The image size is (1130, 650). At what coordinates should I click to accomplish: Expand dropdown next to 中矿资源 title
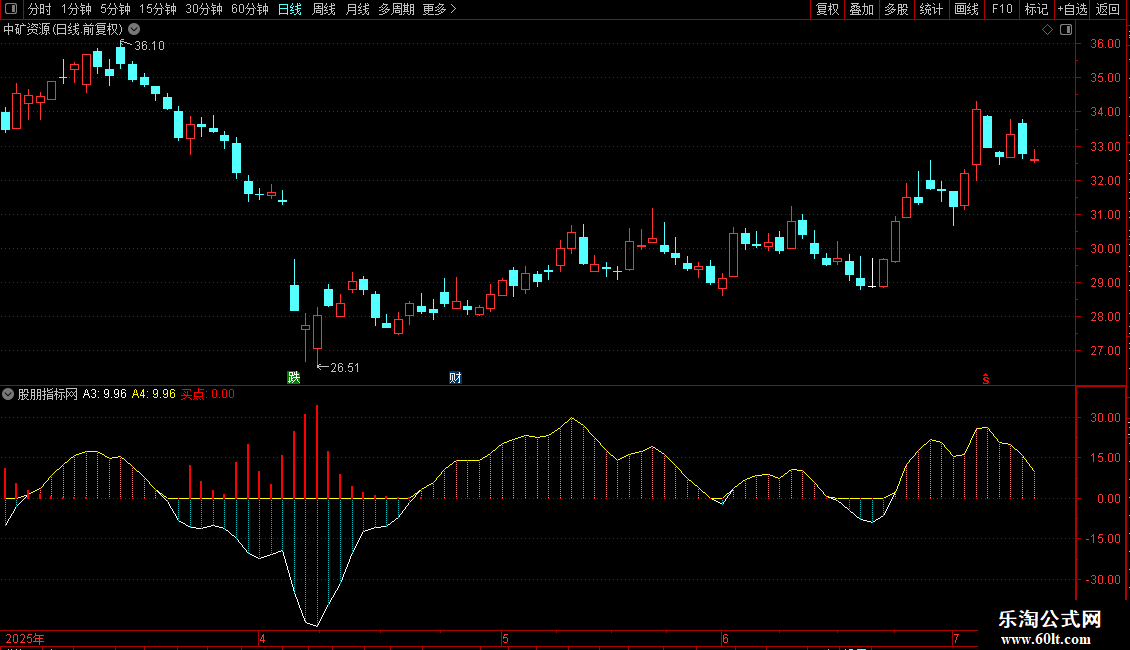(134, 29)
